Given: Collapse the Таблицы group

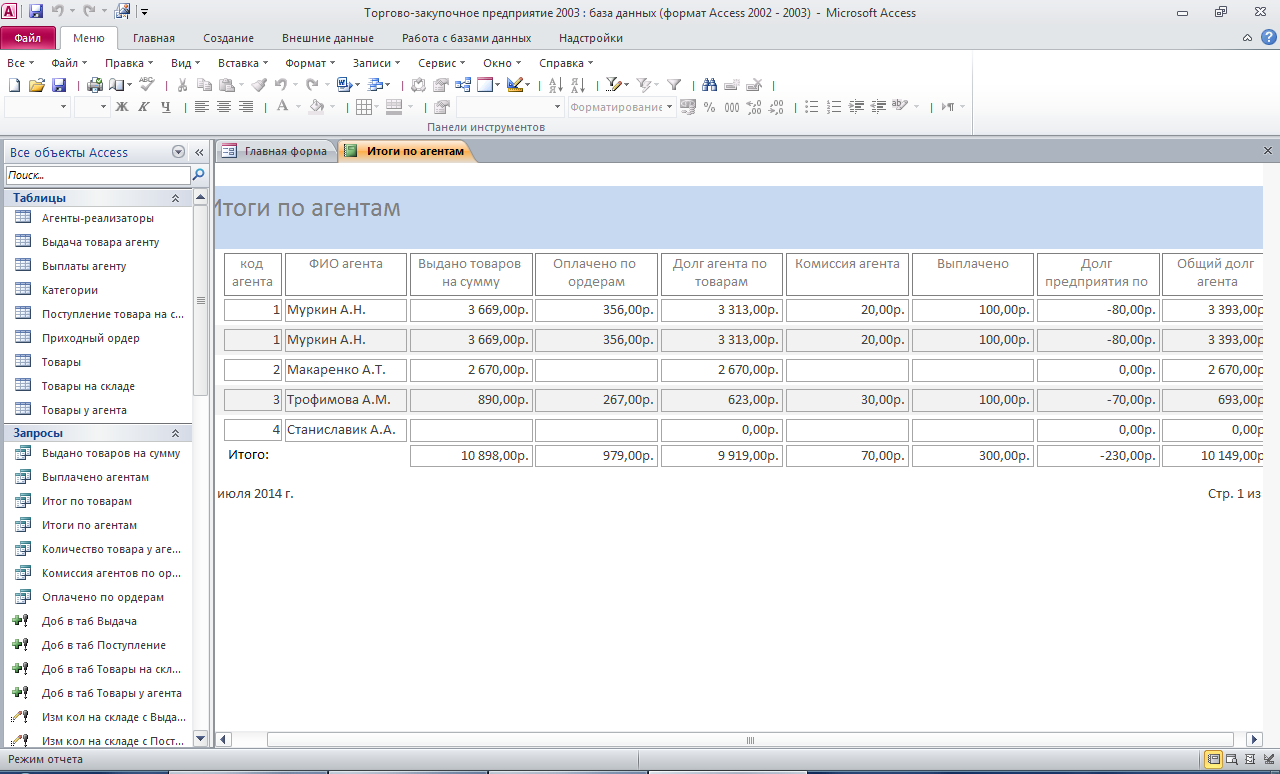Looking at the screenshot, I should coord(175,198).
